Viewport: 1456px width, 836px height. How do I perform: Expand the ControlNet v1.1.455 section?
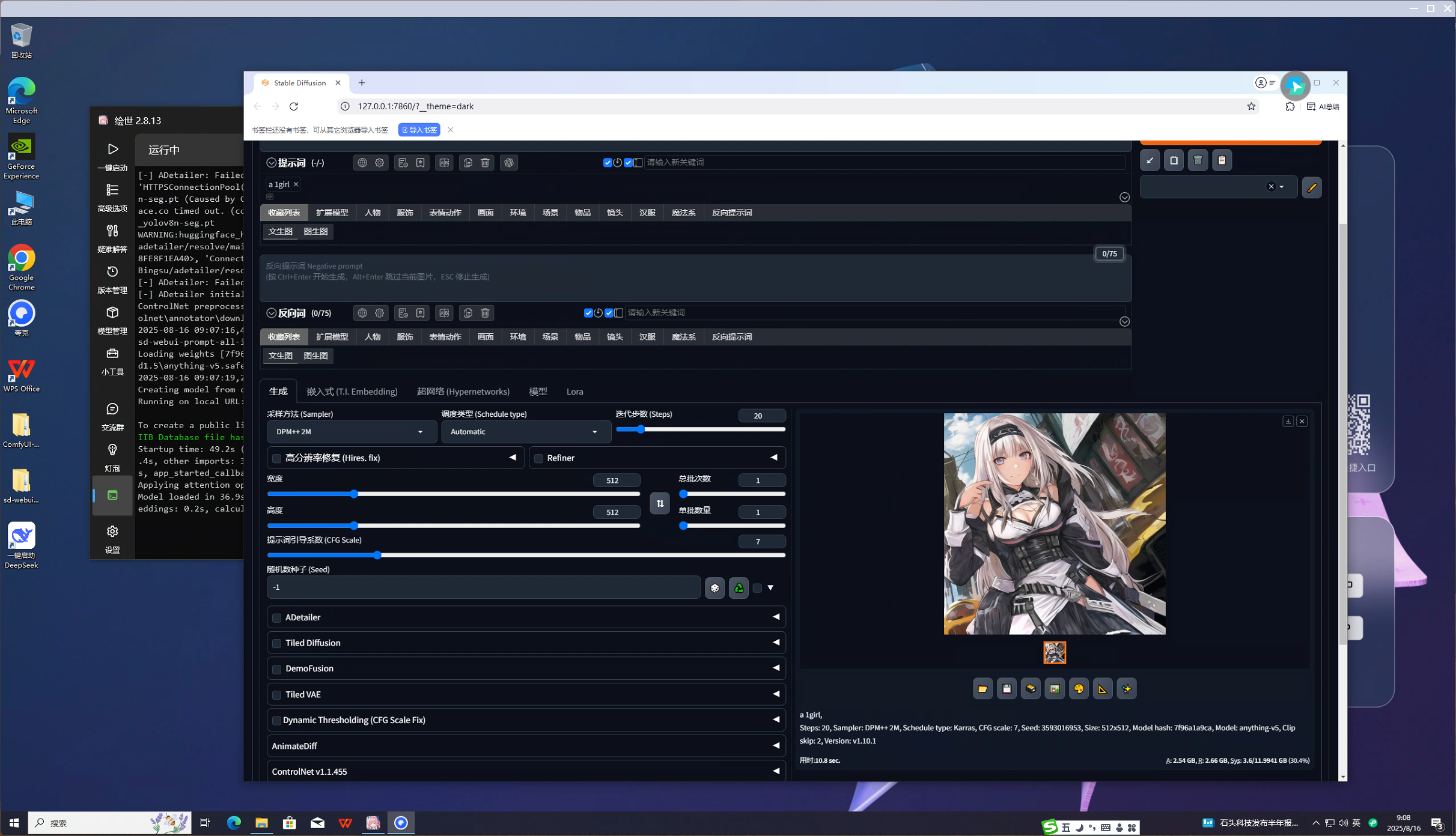coord(526,772)
